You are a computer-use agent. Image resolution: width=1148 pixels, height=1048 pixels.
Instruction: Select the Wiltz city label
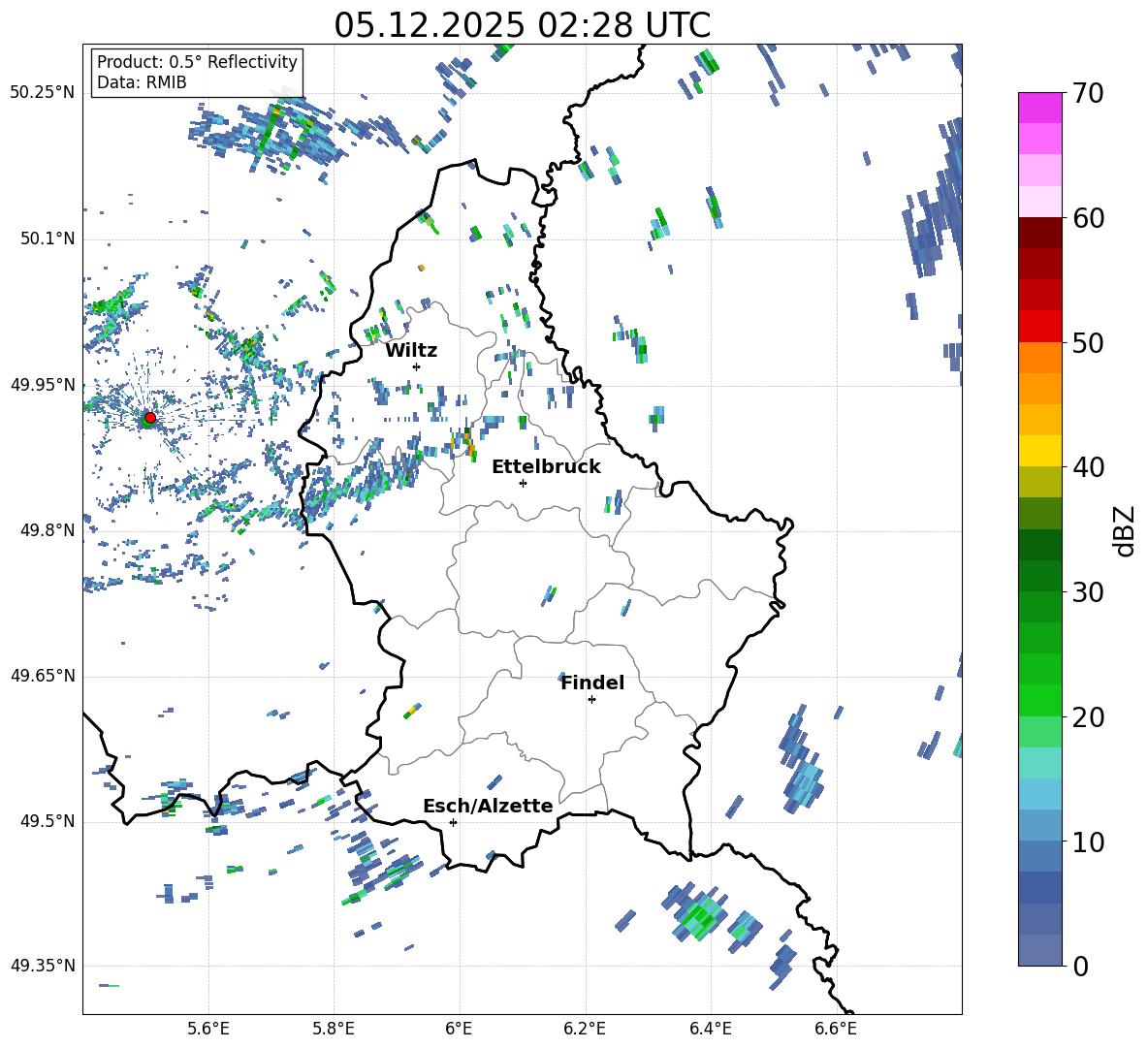[411, 350]
